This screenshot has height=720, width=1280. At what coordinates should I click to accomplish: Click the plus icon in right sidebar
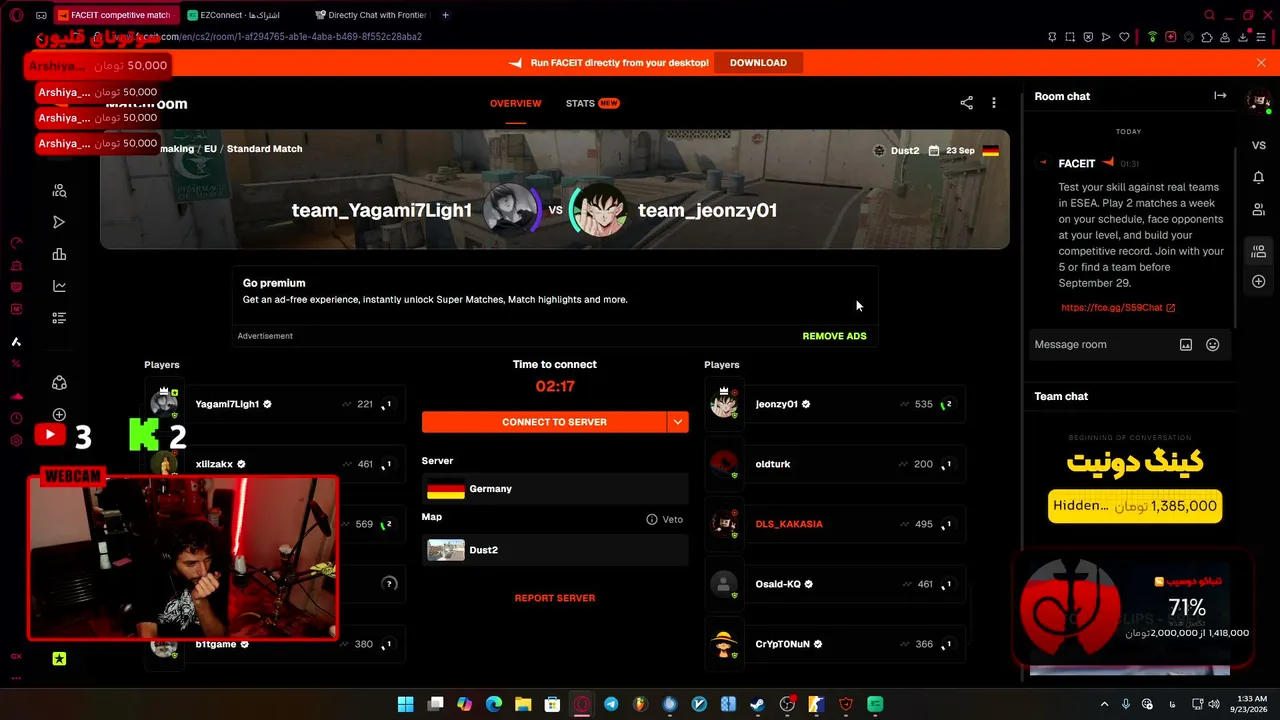(x=1258, y=282)
